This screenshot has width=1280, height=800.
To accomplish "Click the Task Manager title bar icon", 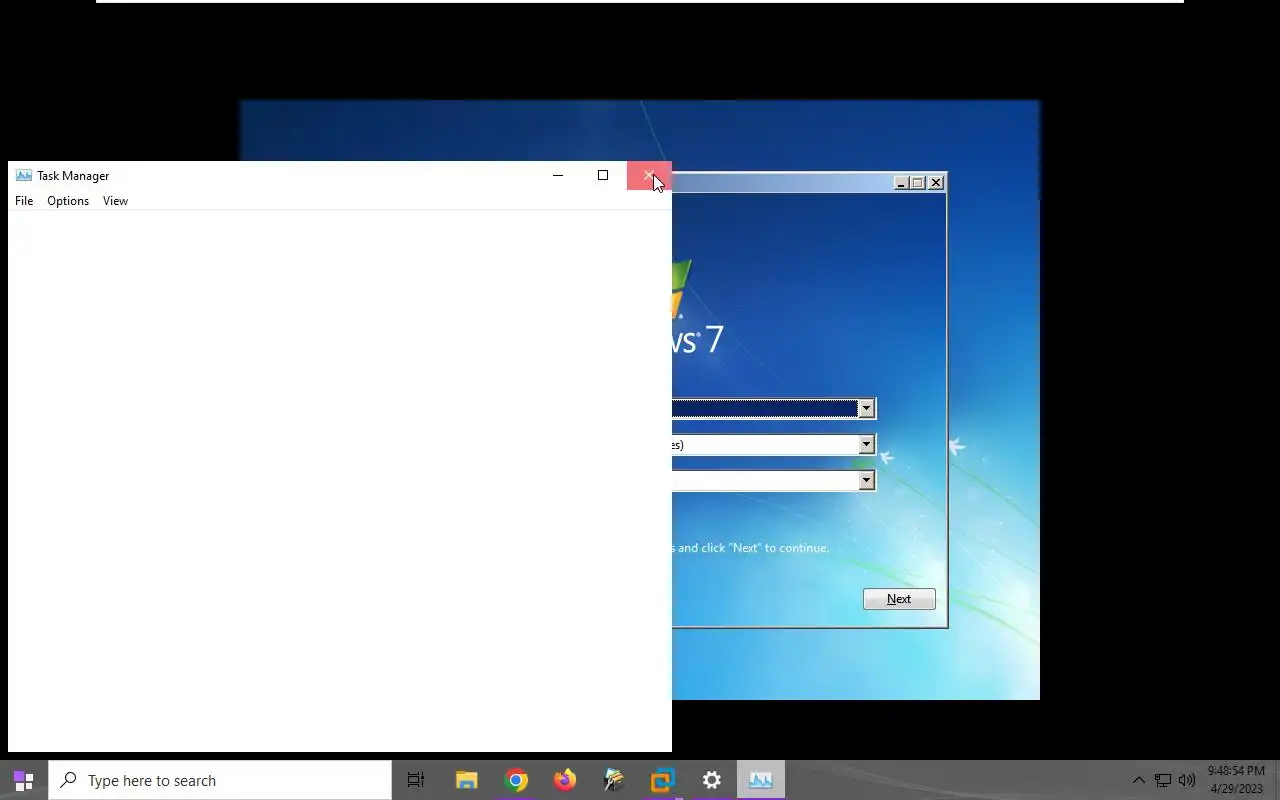I will click(24, 175).
